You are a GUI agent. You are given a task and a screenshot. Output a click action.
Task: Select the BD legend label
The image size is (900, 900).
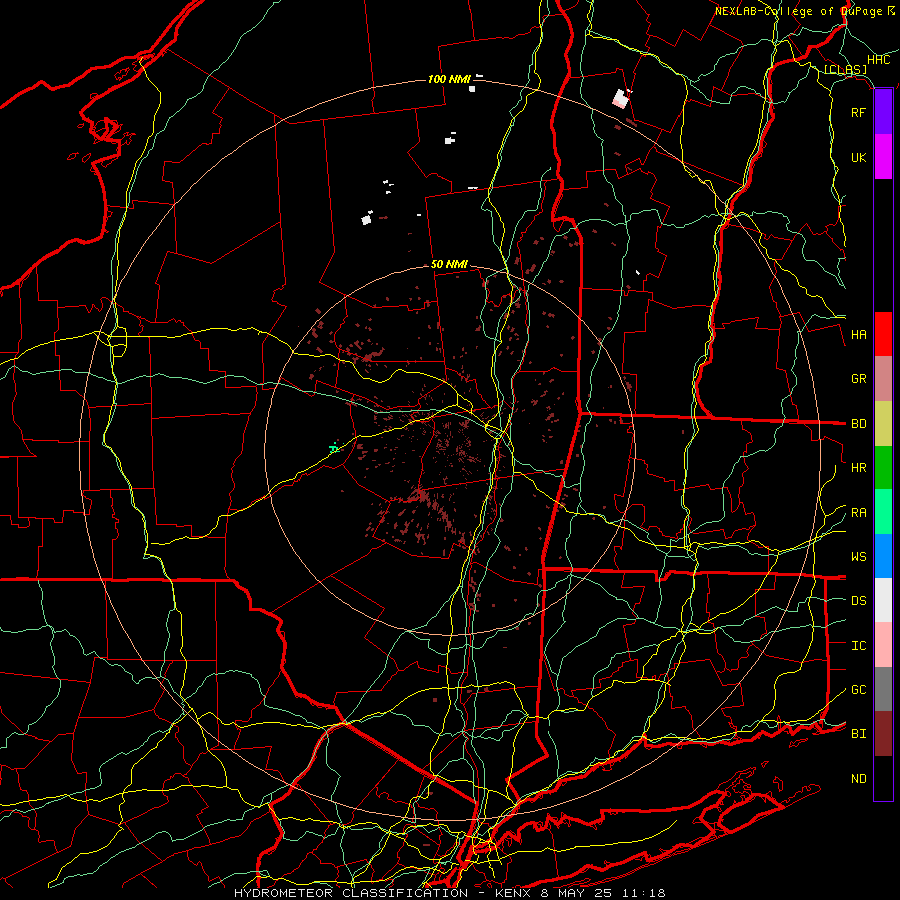[x=859, y=423]
